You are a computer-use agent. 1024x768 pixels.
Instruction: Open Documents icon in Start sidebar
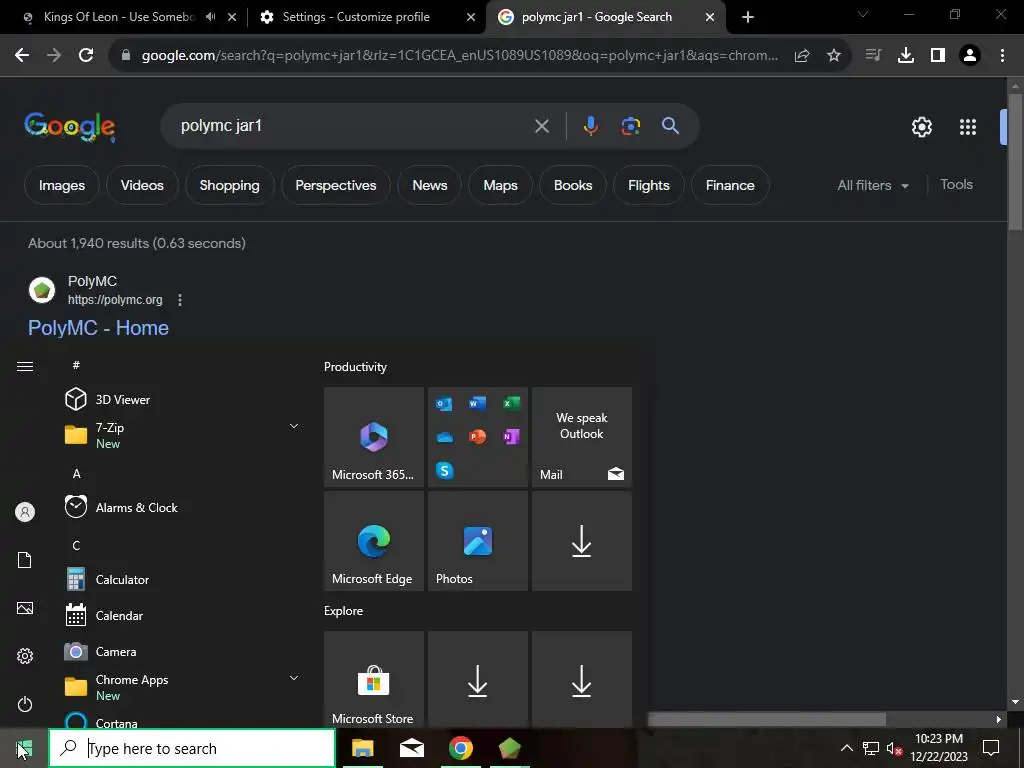pos(25,560)
